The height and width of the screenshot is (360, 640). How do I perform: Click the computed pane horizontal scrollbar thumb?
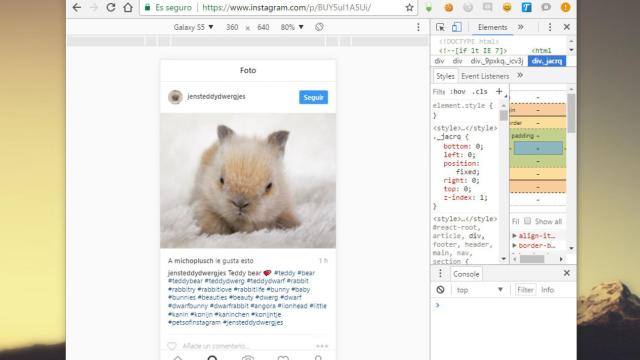(x=532, y=259)
